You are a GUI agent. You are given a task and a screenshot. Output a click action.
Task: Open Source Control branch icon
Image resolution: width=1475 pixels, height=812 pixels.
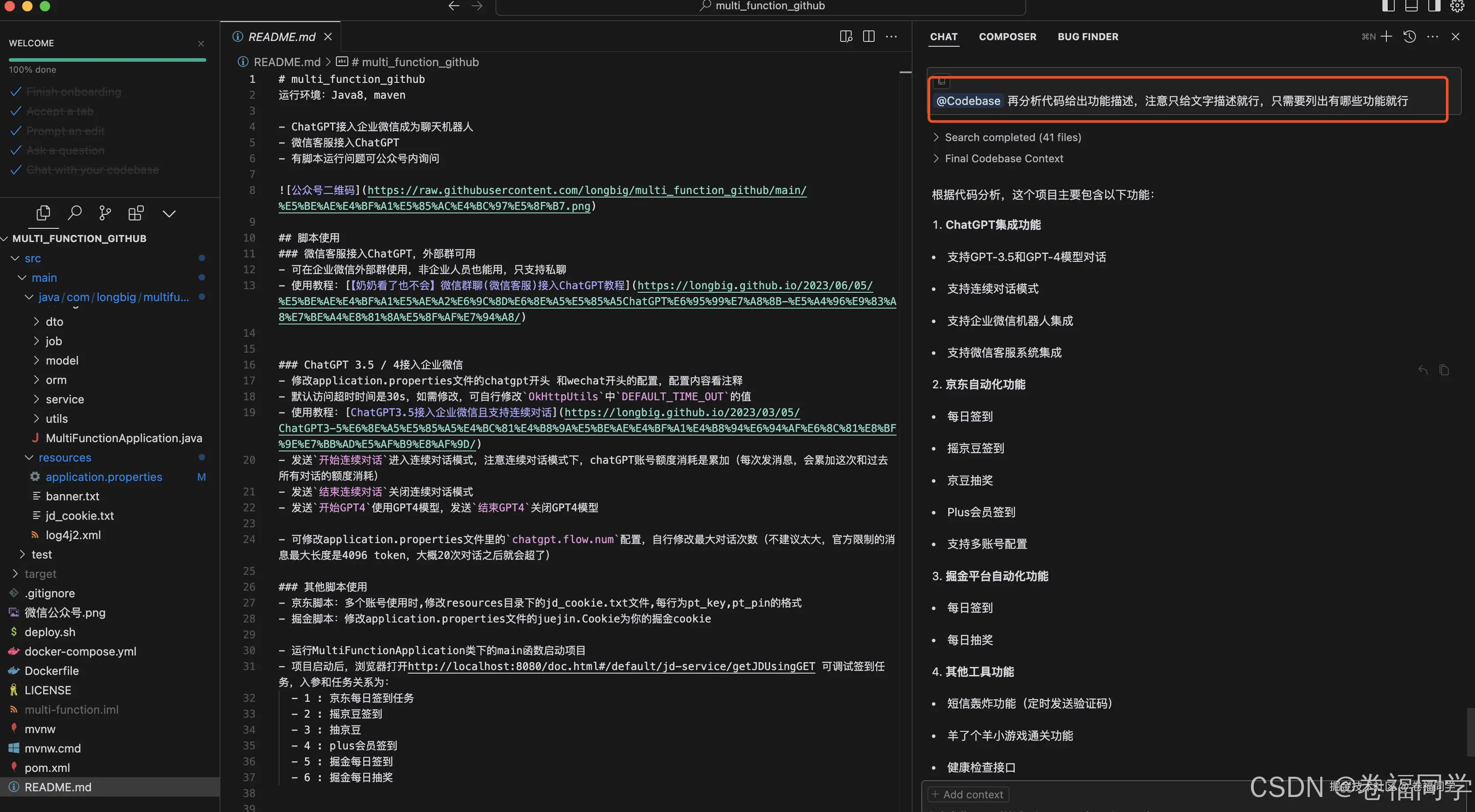[x=105, y=212]
